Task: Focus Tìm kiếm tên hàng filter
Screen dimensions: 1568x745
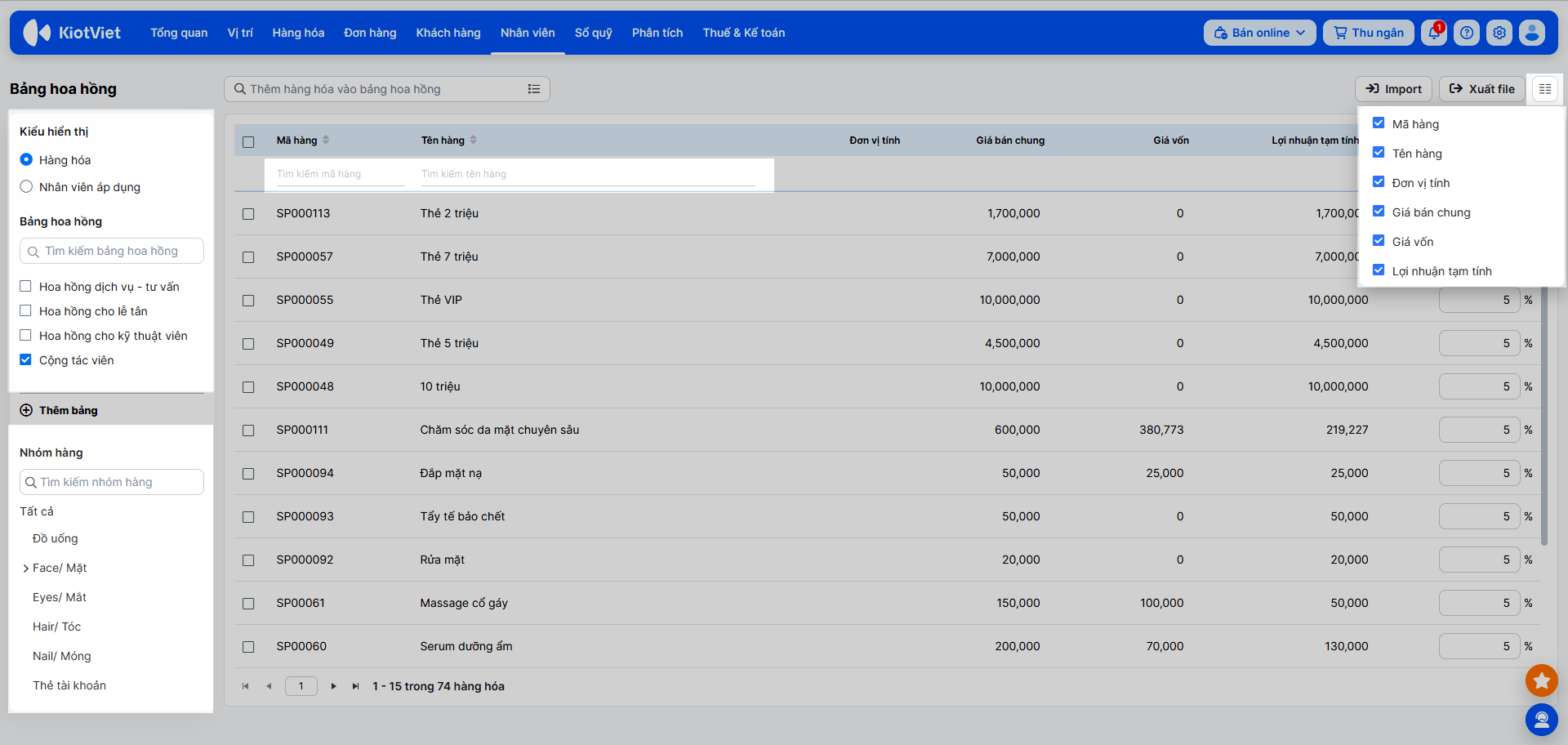Action: 588,174
